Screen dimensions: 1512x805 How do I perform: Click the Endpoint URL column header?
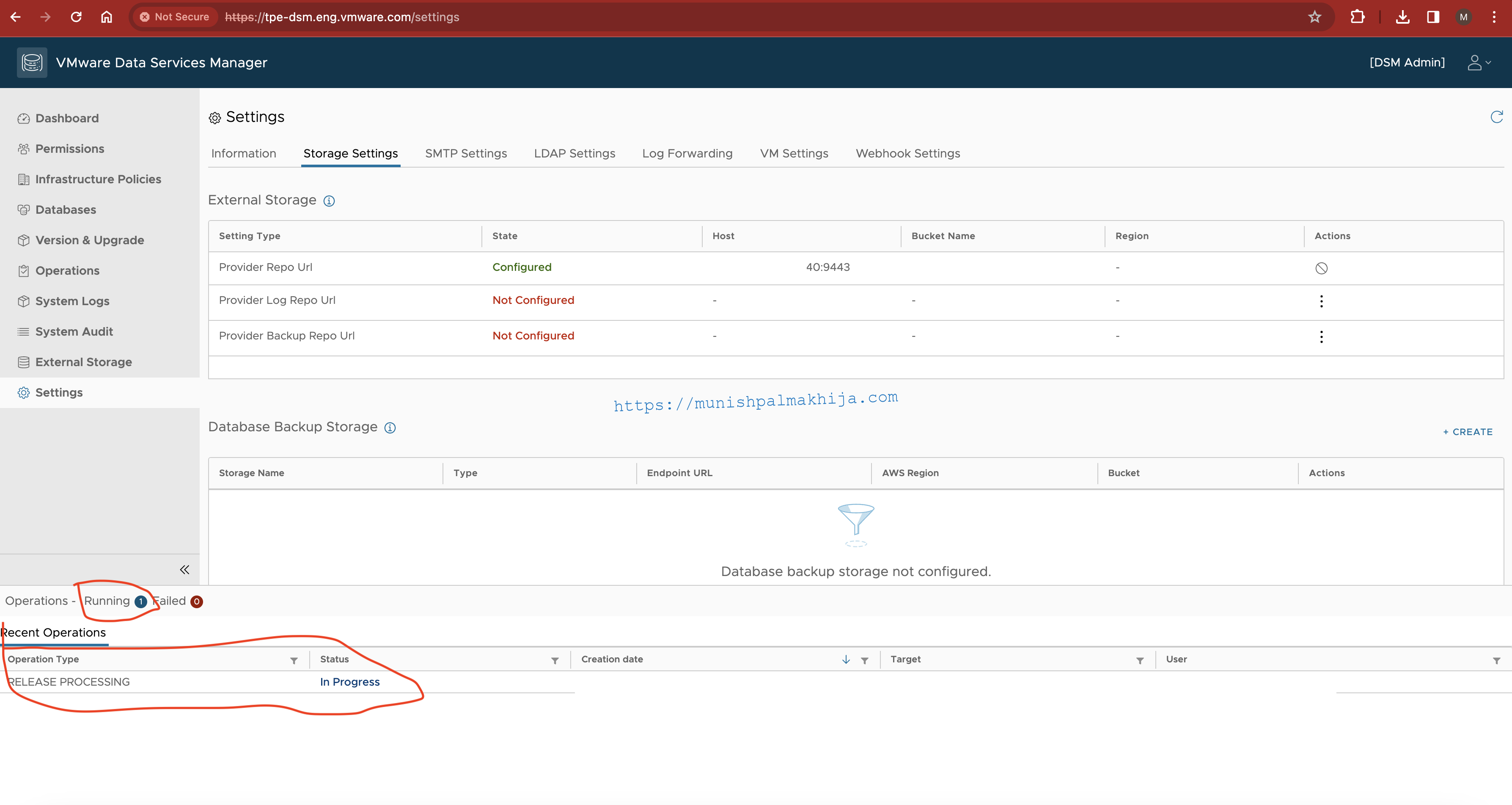tap(679, 473)
